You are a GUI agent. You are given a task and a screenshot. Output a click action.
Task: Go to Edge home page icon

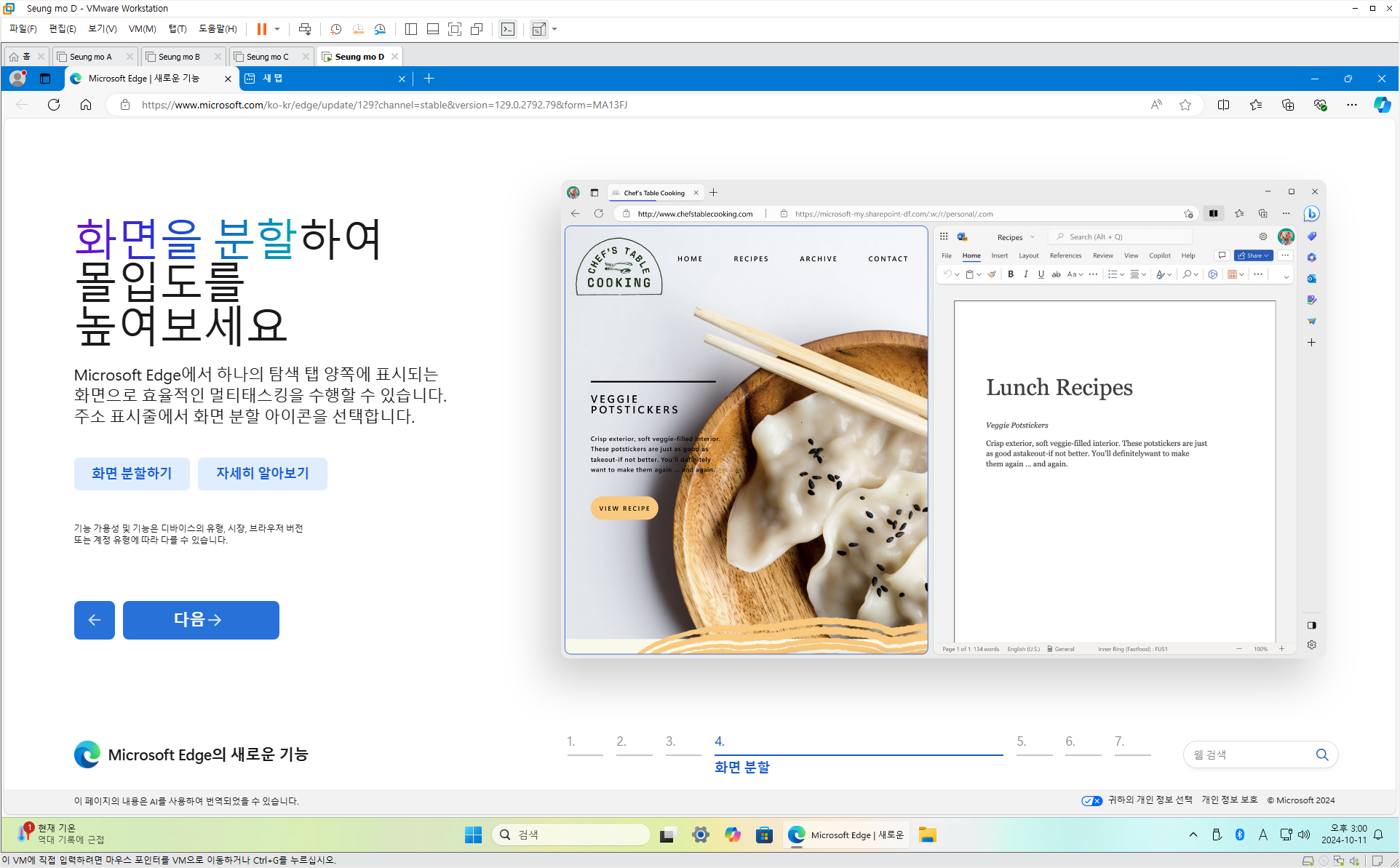[86, 105]
